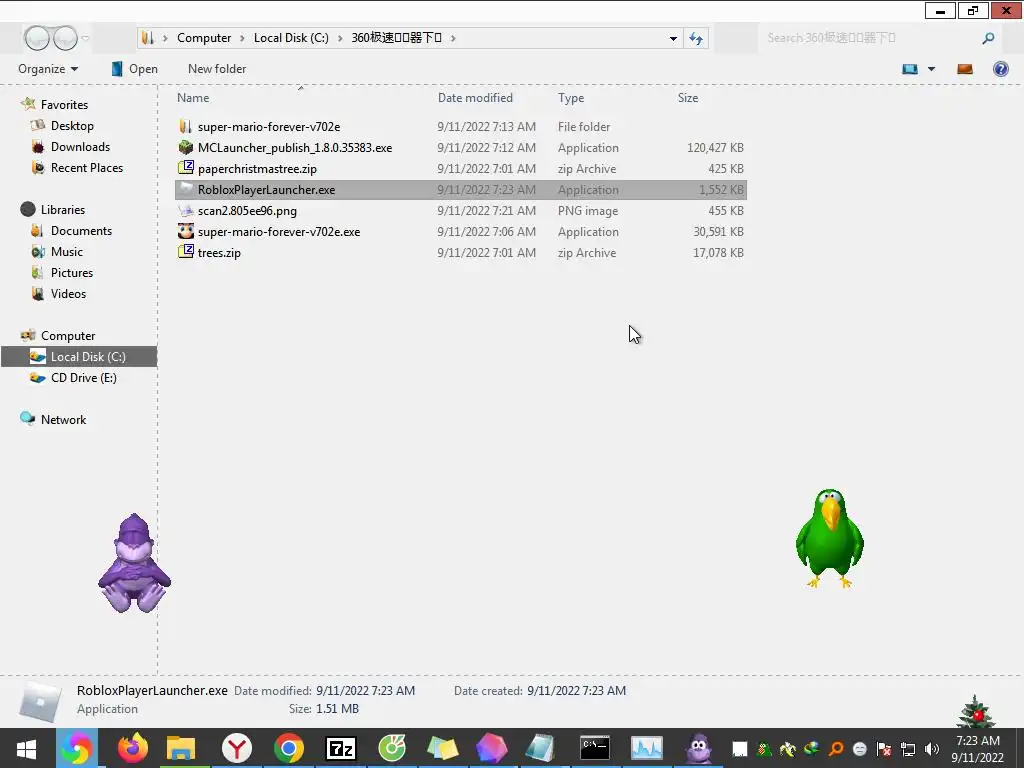Open Documents library
Image resolution: width=1024 pixels, height=768 pixels.
[81, 231]
